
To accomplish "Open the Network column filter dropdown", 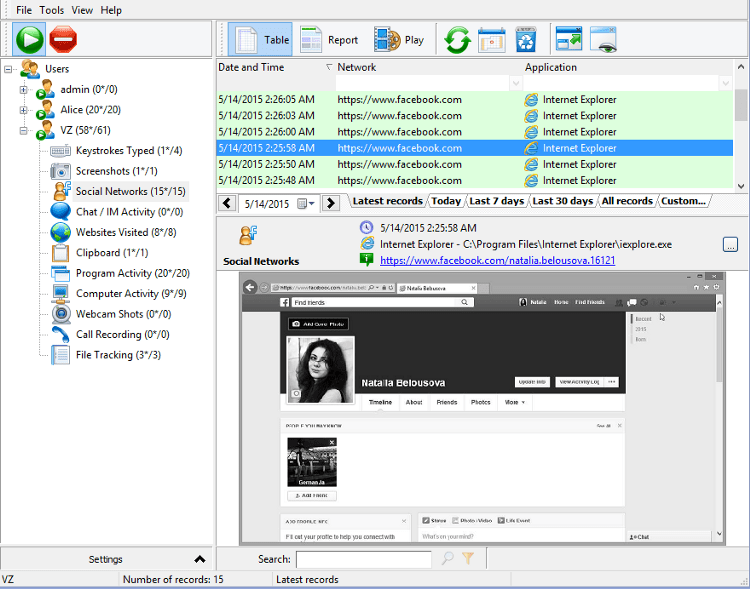I will [x=515, y=83].
